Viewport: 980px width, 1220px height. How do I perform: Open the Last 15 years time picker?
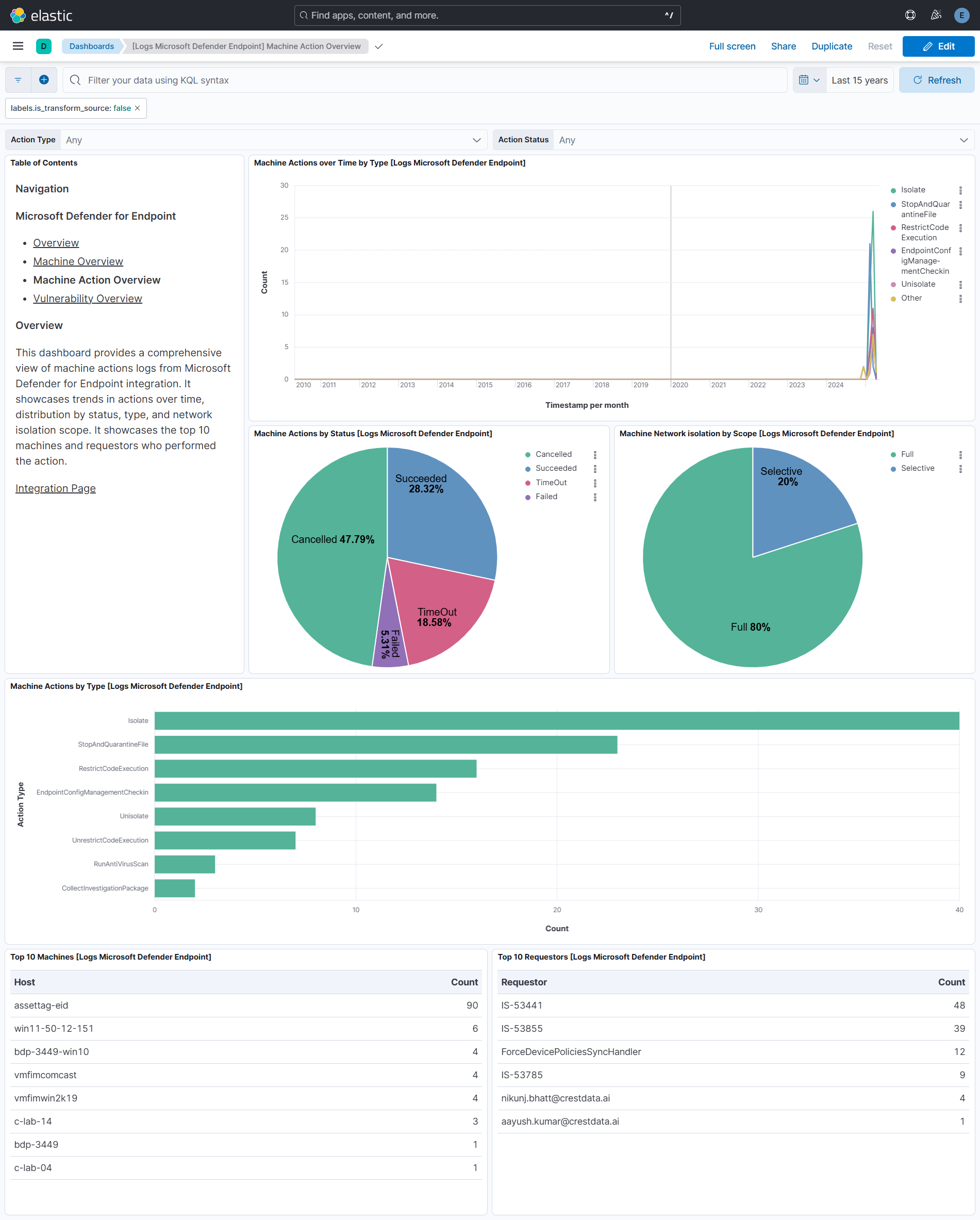pos(859,80)
